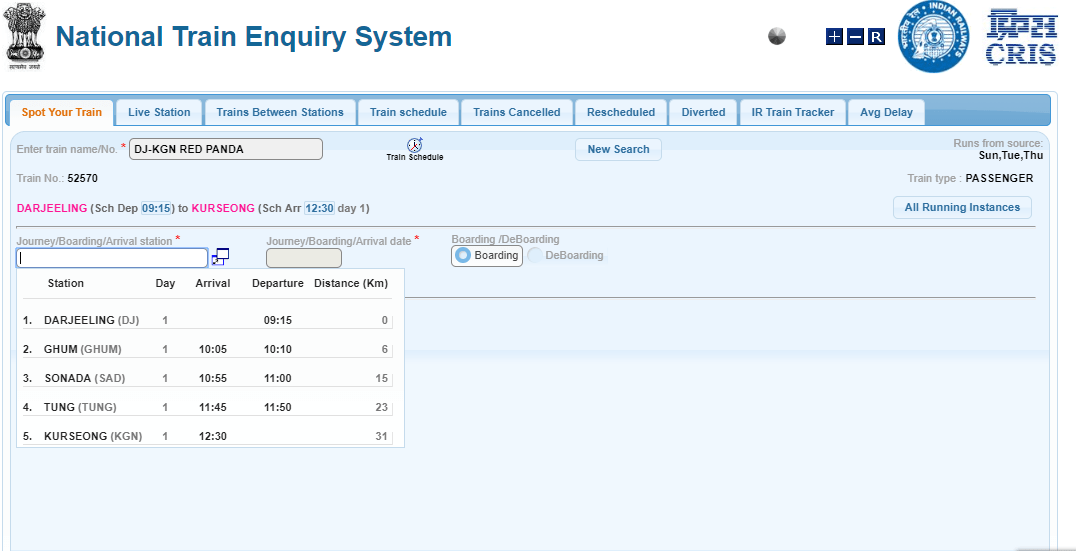Switch to the Live Station tab

tap(159, 113)
